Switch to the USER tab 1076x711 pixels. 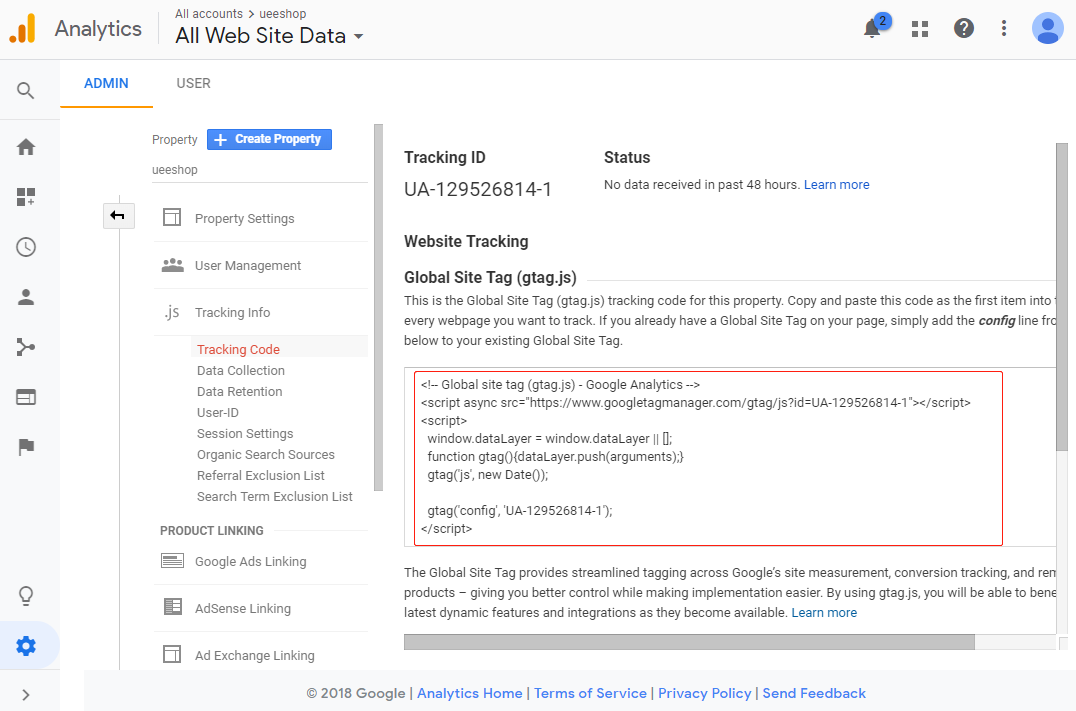194,83
